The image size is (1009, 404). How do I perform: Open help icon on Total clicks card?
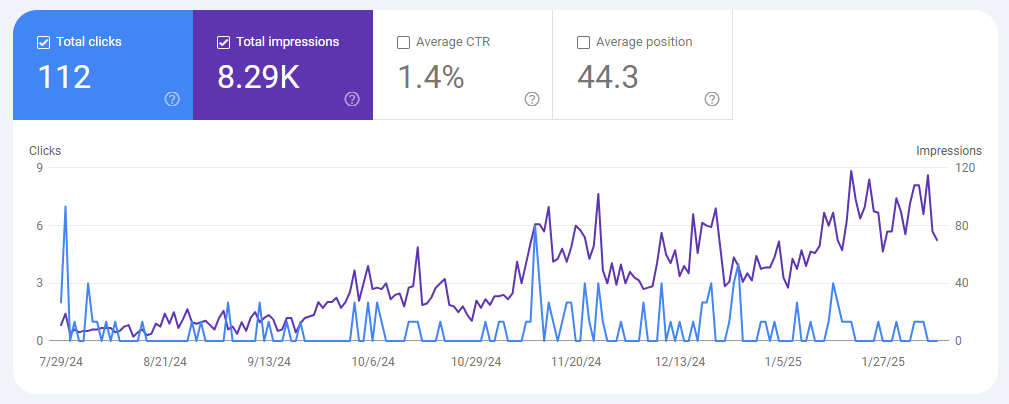coord(172,99)
